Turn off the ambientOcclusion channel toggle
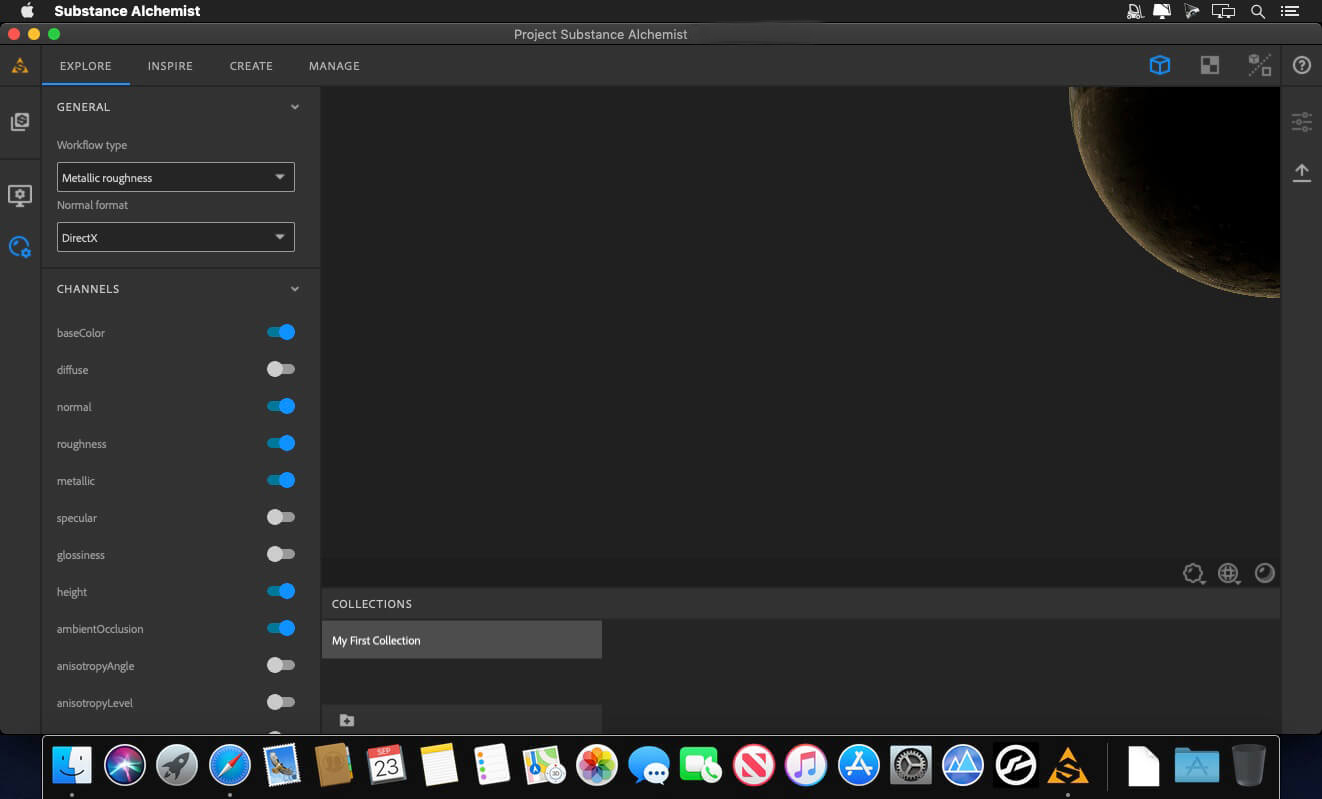 [281, 628]
